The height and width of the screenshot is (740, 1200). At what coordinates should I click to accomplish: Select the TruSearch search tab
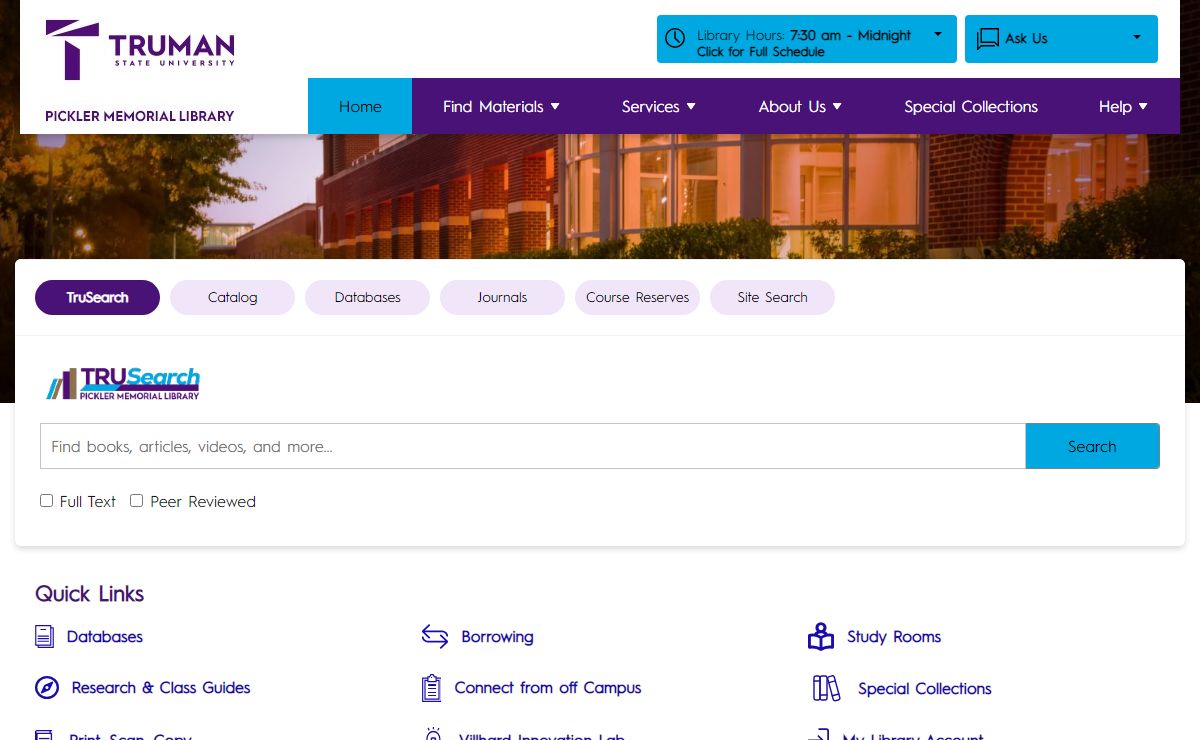point(97,297)
